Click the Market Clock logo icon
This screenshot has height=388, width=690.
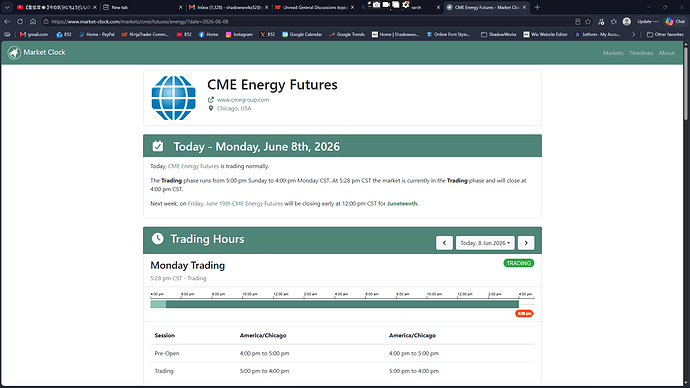pyautogui.click(x=14, y=53)
